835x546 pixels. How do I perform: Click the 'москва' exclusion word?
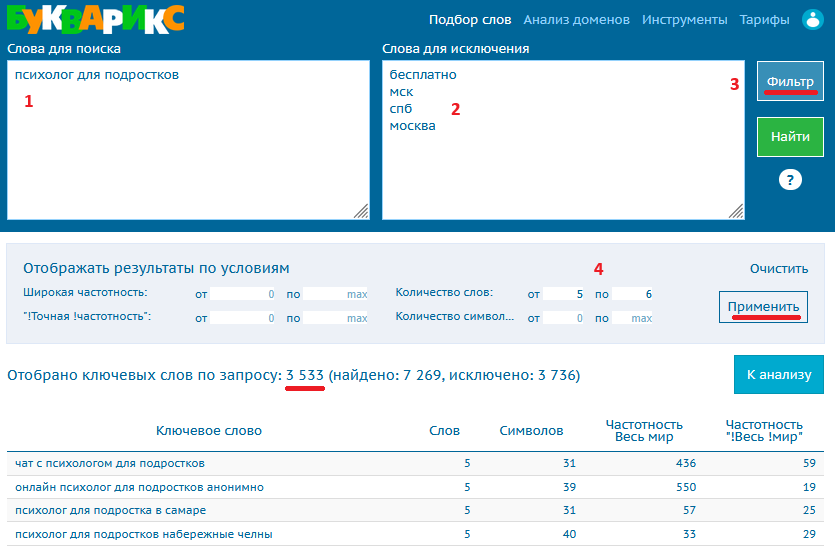[413, 126]
